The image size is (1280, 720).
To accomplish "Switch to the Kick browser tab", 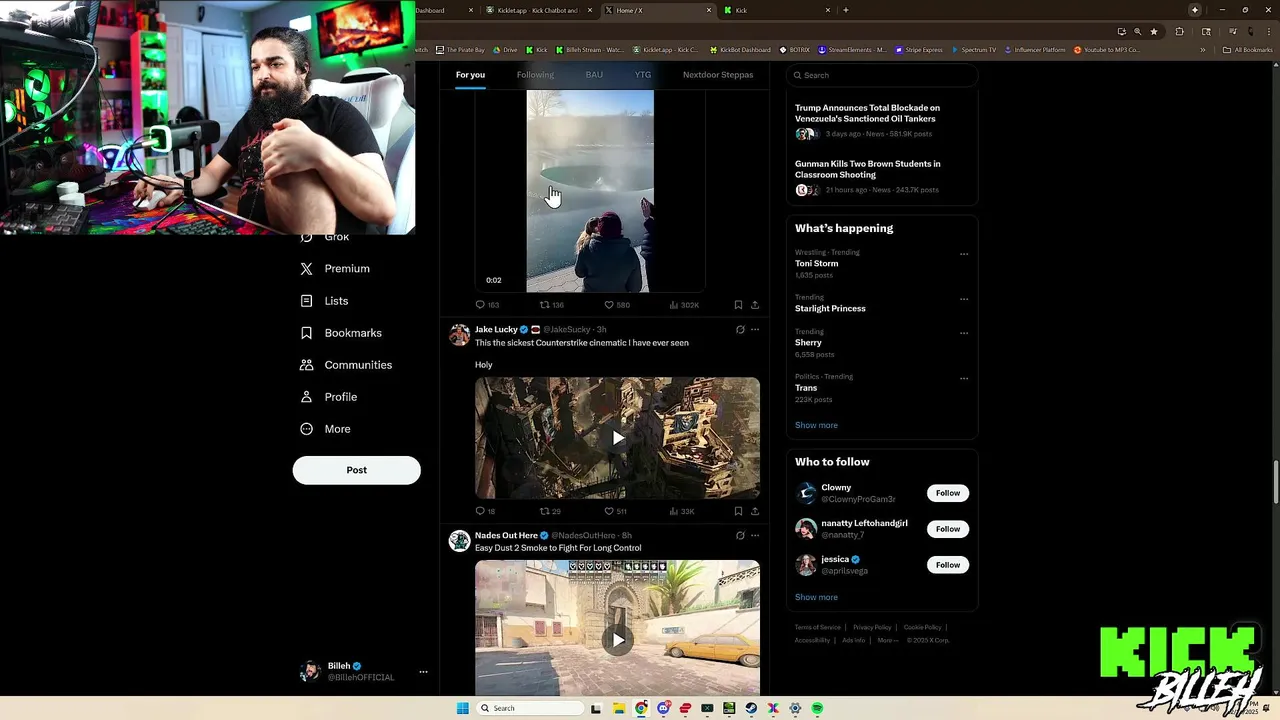I will pyautogui.click(x=780, y=10).
